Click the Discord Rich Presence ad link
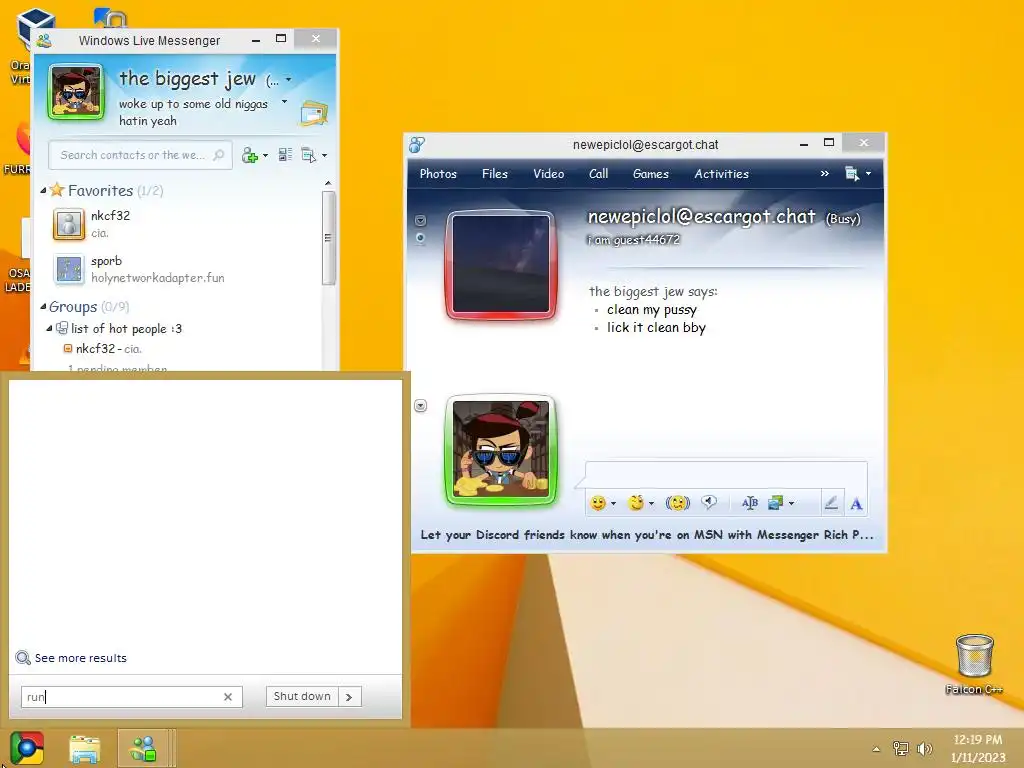The width and height of the screenshot is (1024, 768). click(x=647, y=535)
